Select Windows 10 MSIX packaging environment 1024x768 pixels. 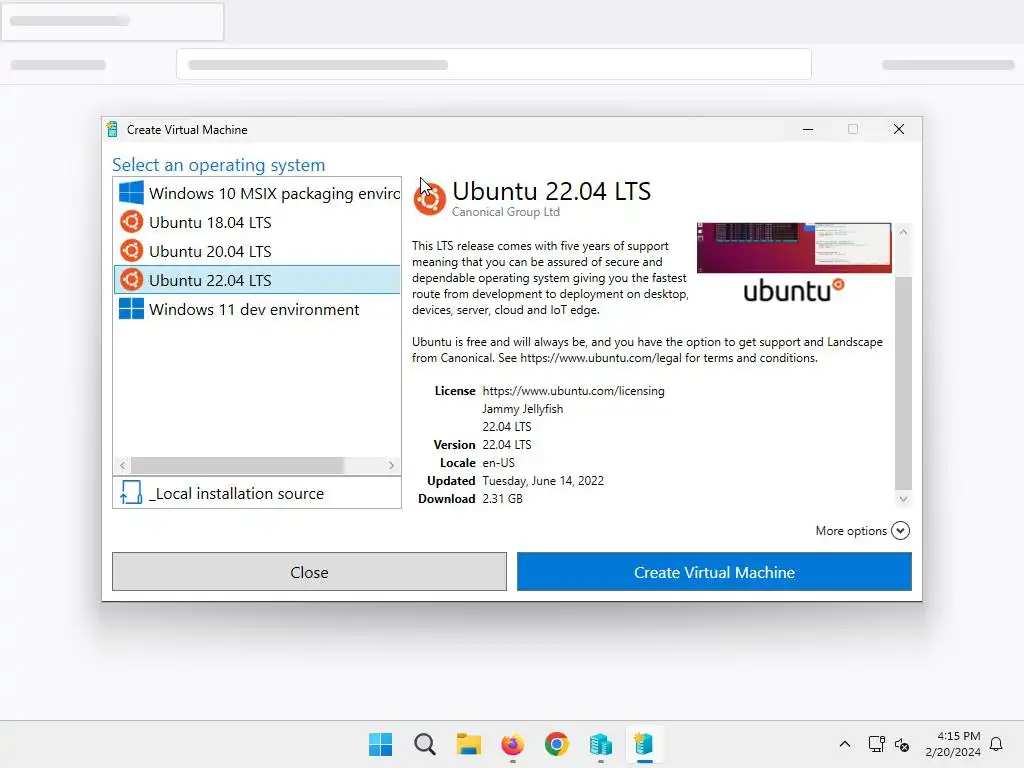pyautogui.click(x=257, y=193)
